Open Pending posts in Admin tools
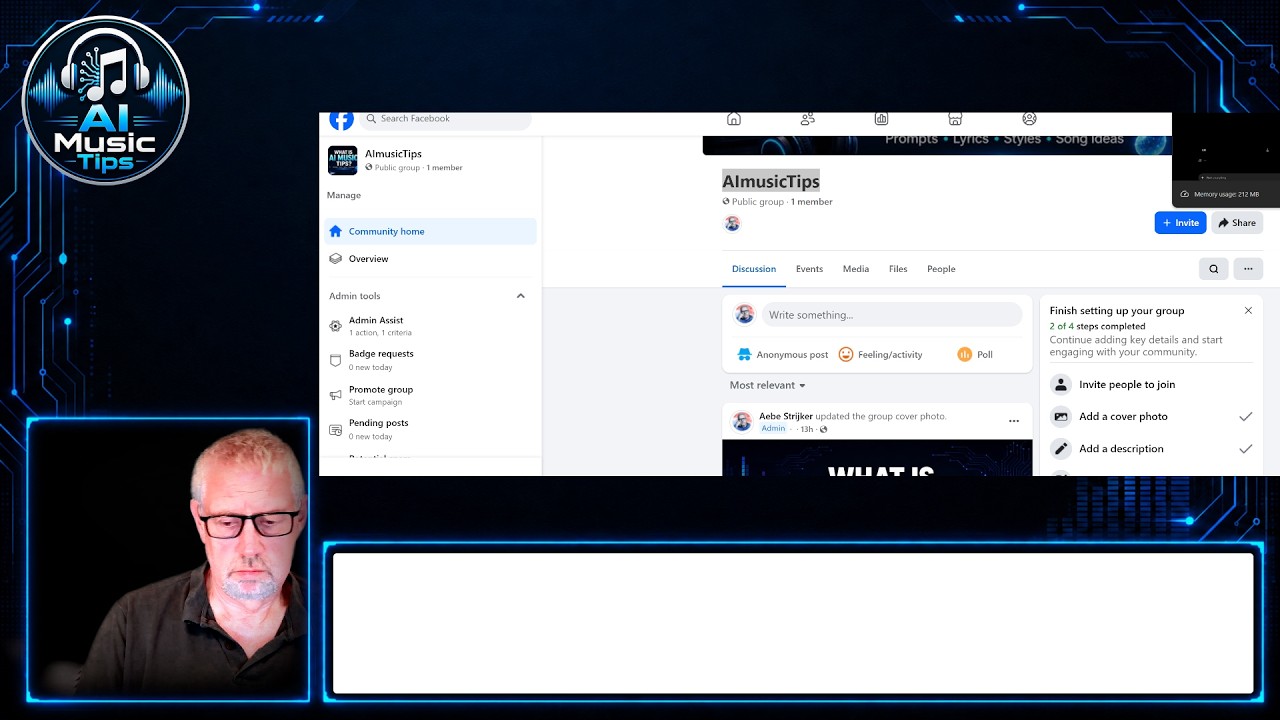Viewport: 1280px width, 720px height. 430,429
